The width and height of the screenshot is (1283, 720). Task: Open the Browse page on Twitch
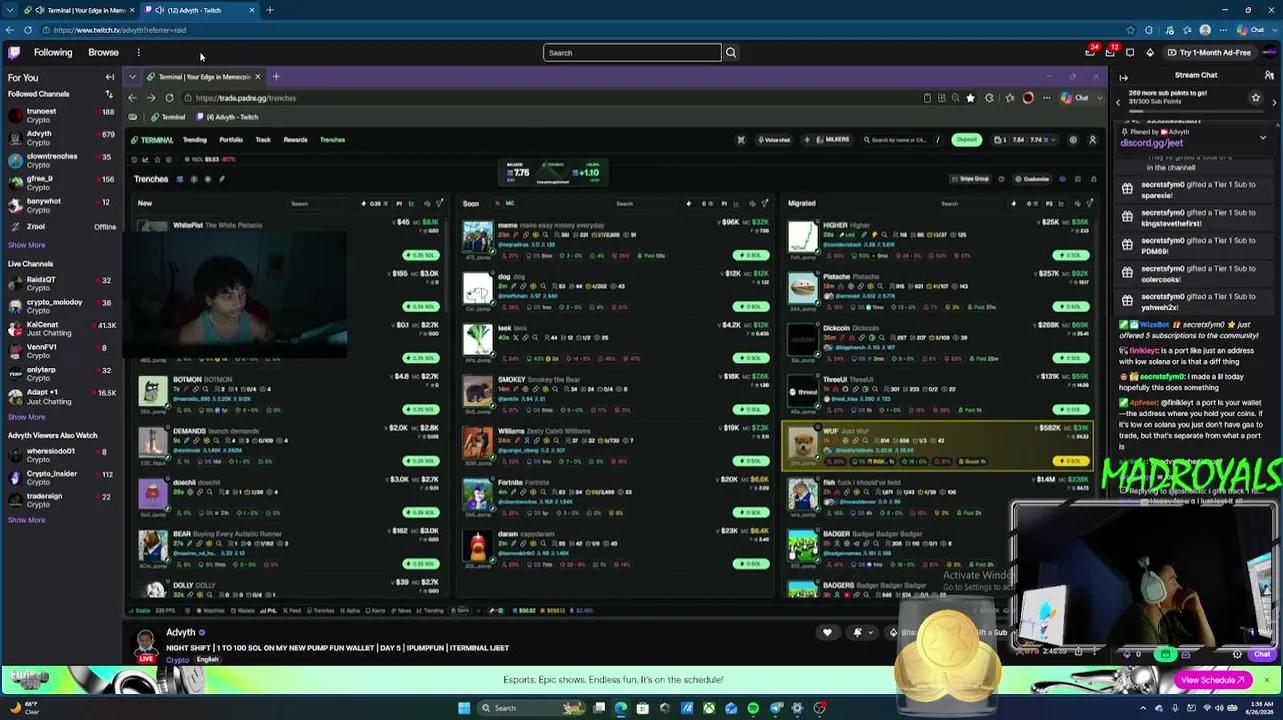coord(103,52)
